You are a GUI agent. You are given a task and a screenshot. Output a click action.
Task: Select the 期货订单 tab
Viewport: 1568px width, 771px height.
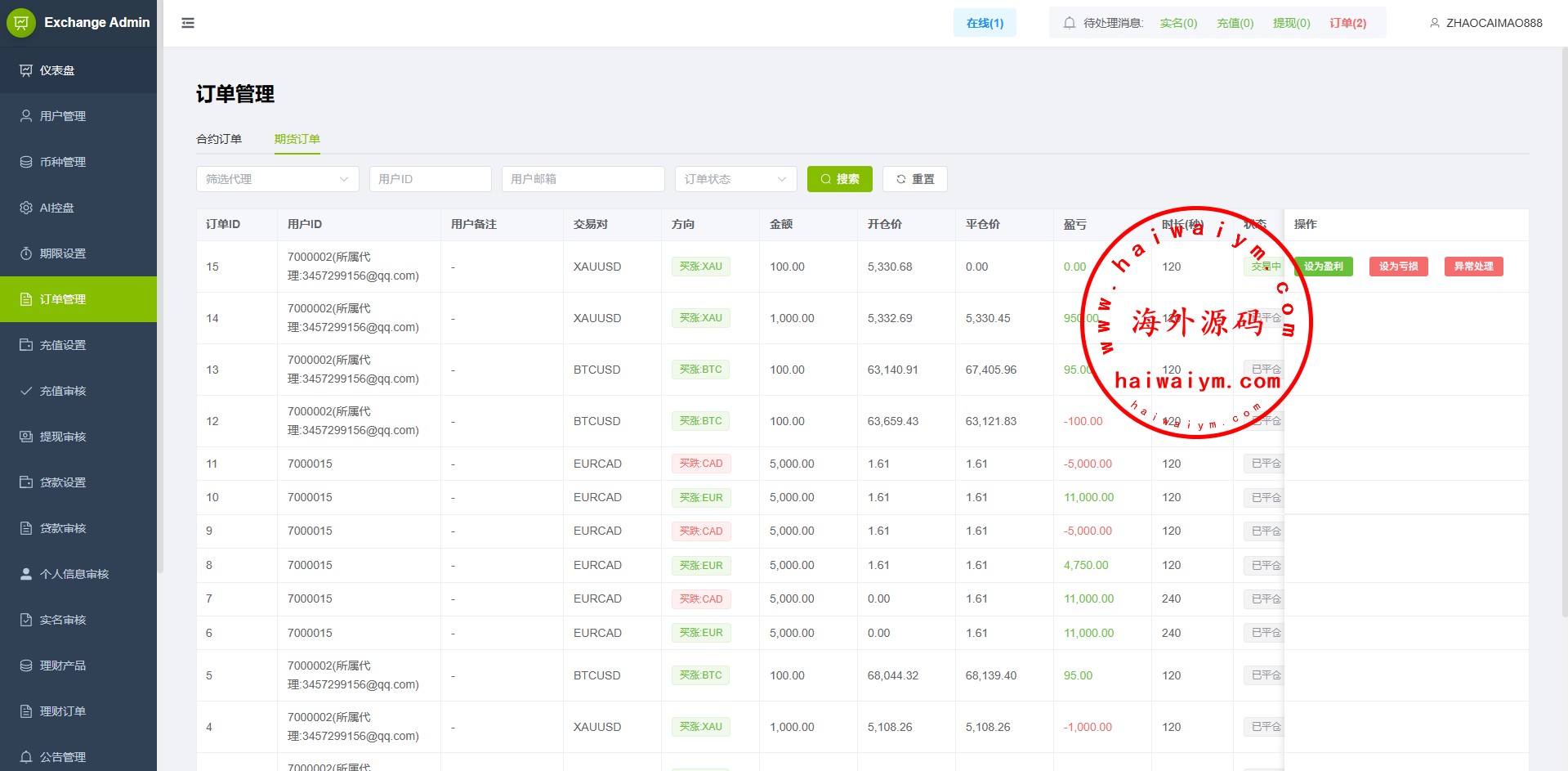(x=297, y=139)
